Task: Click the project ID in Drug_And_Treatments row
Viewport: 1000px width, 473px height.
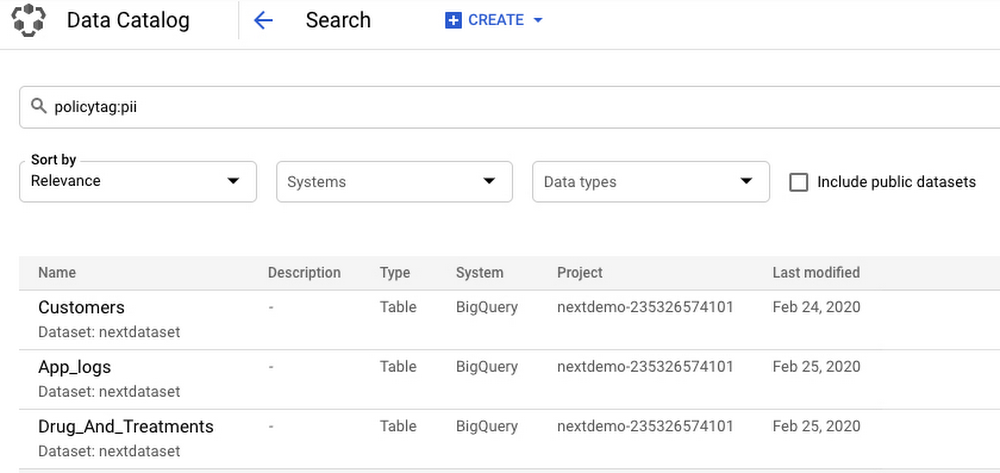Action: [645, 426]
